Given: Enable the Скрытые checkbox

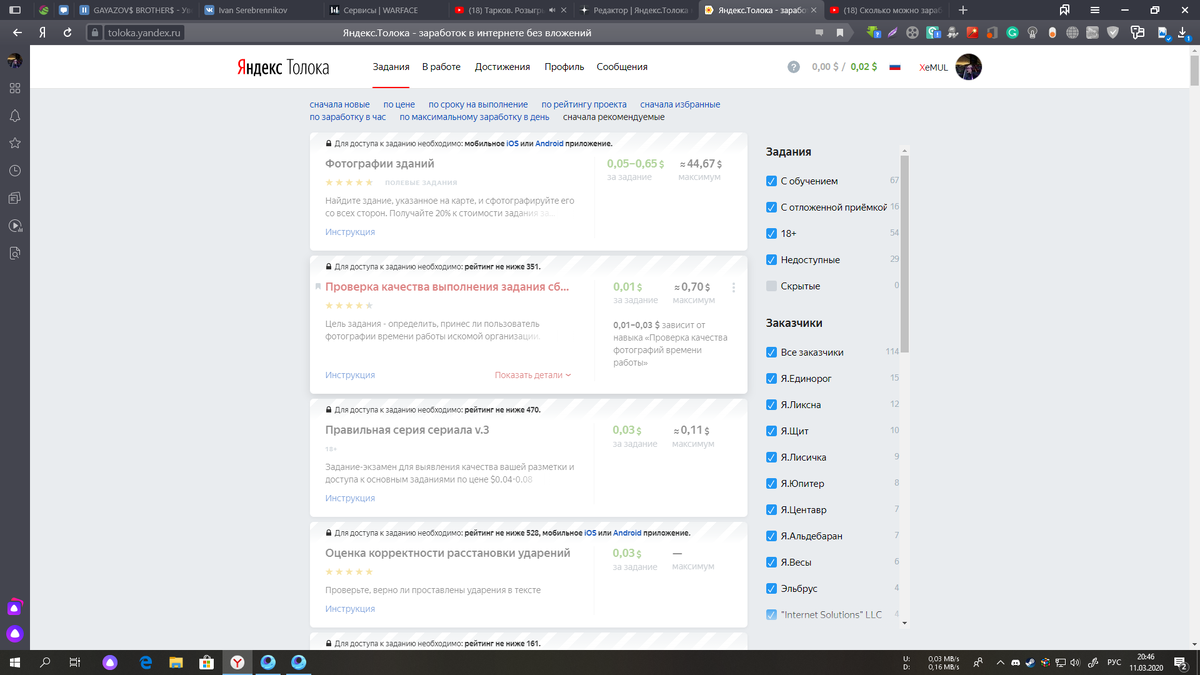Looking at the screenshot, I should tap(771, 286).
